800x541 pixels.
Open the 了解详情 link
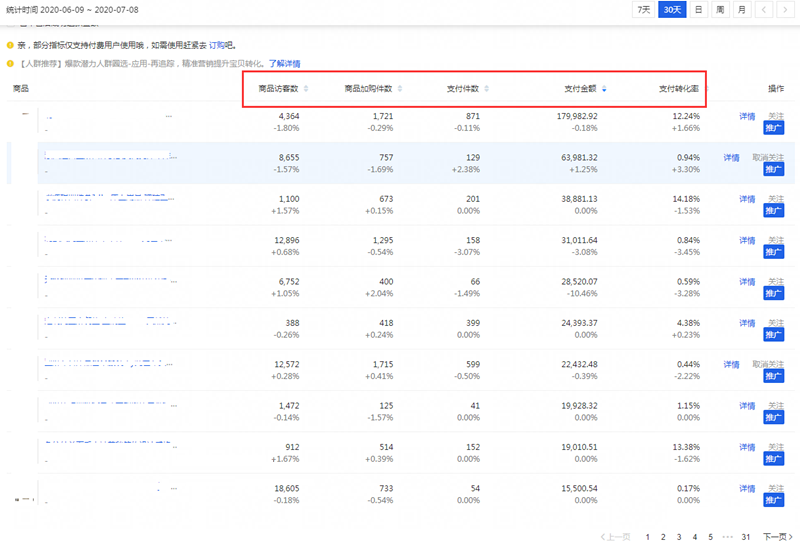click(x=285, y=64)
